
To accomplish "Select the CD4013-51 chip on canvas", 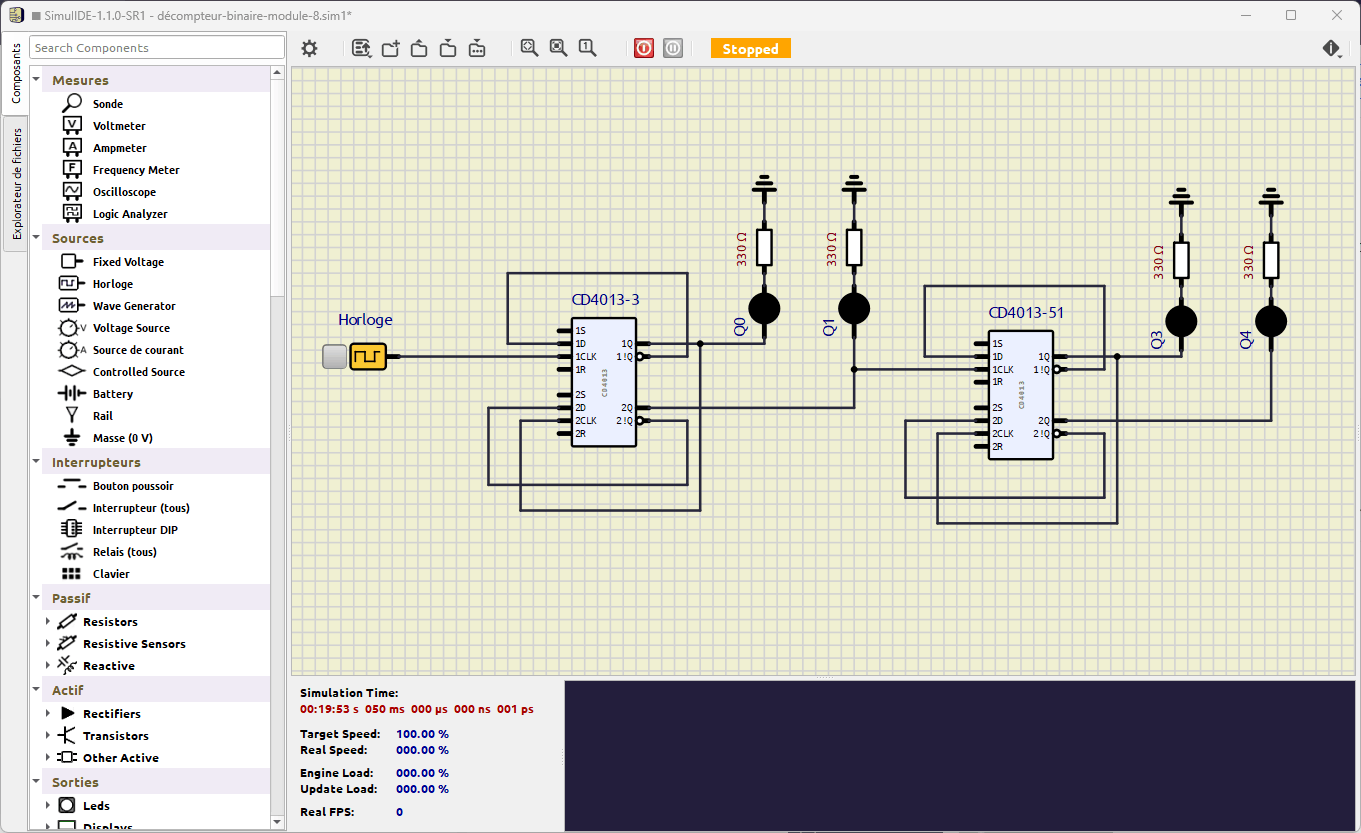I will click(1021, 395).
